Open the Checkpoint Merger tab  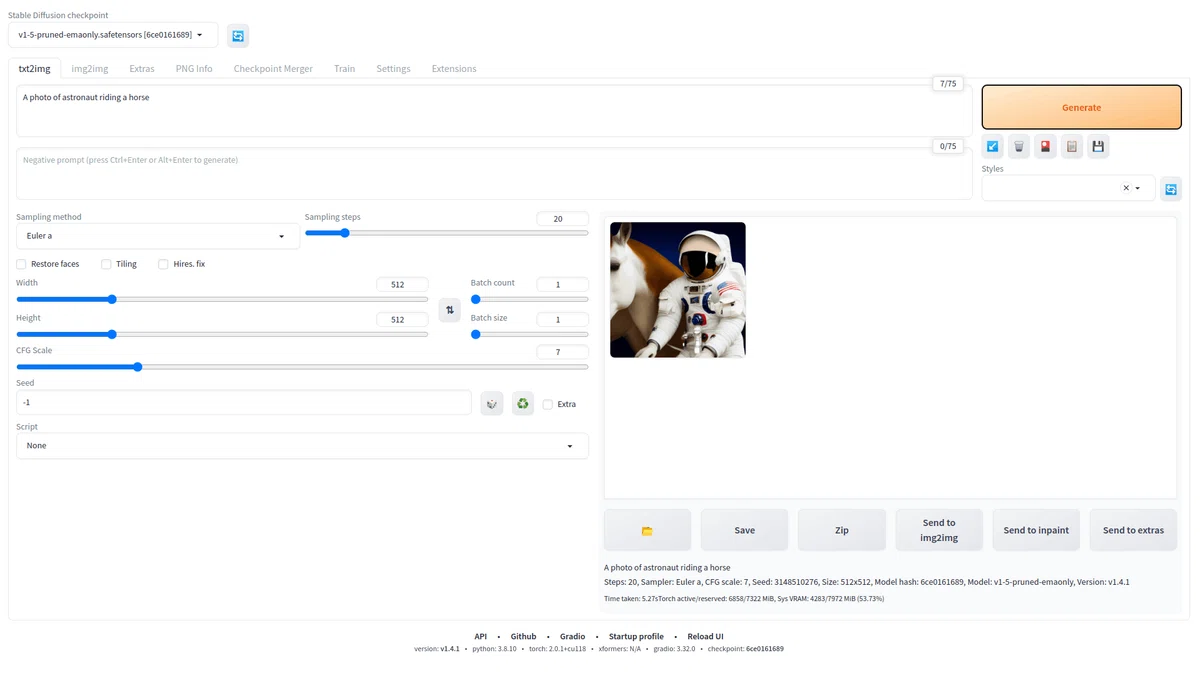tap(273, 68)
